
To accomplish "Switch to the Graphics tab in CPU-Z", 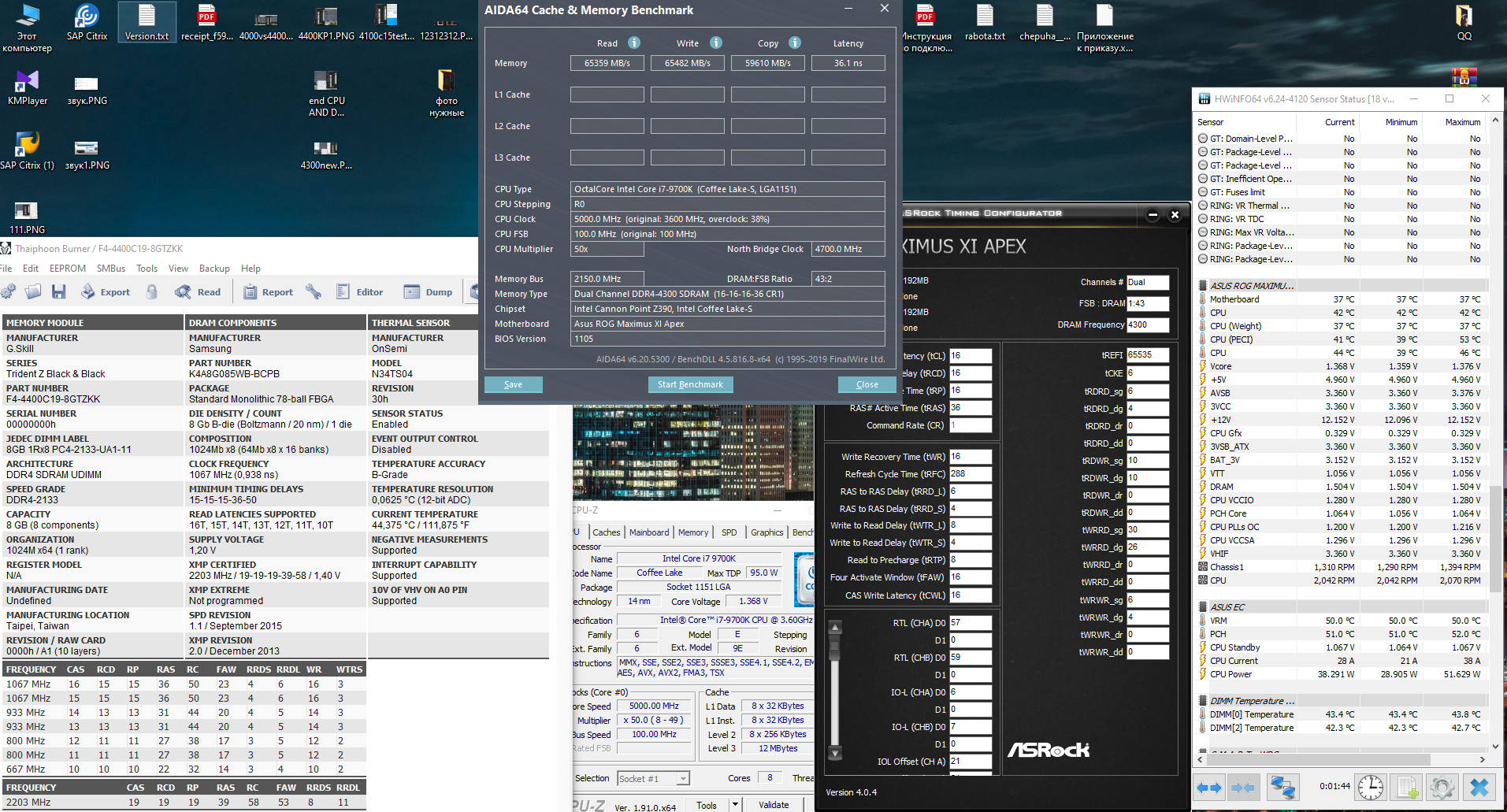I will point(767,532).
